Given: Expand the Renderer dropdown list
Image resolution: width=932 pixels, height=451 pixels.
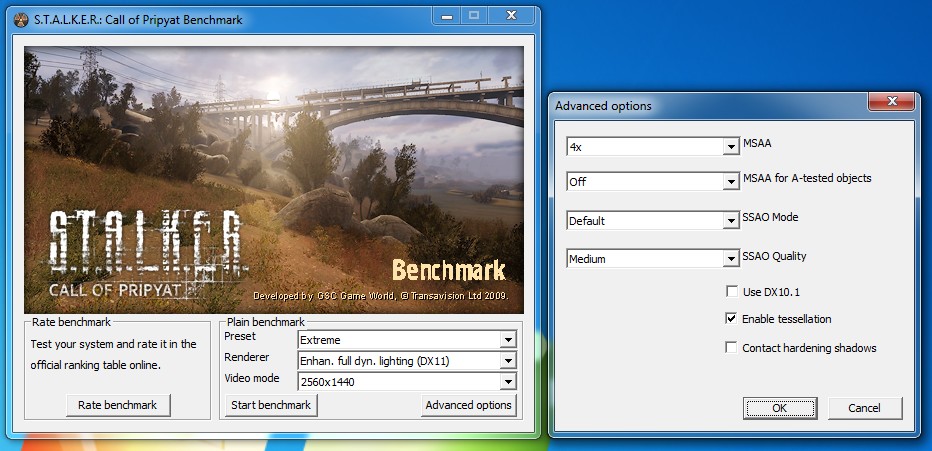Looking at the screenshot, I should pos(407,361).
